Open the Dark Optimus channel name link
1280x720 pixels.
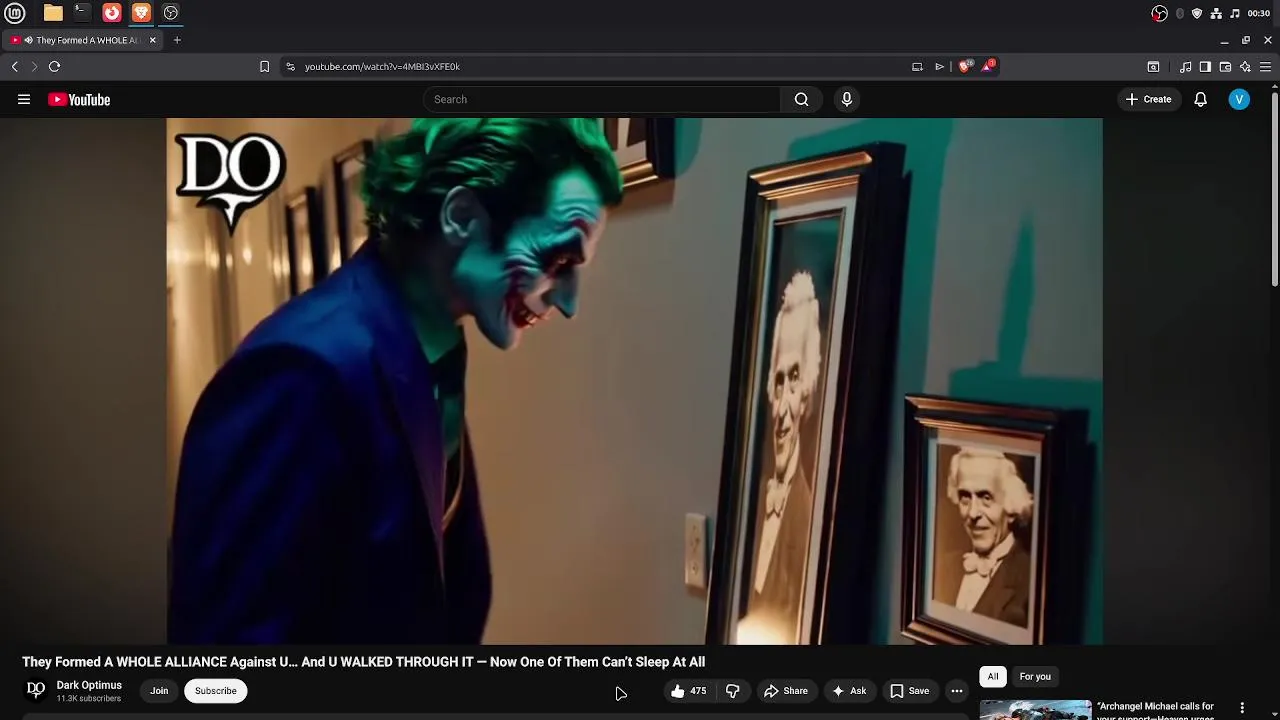click(x=89, y=685)
